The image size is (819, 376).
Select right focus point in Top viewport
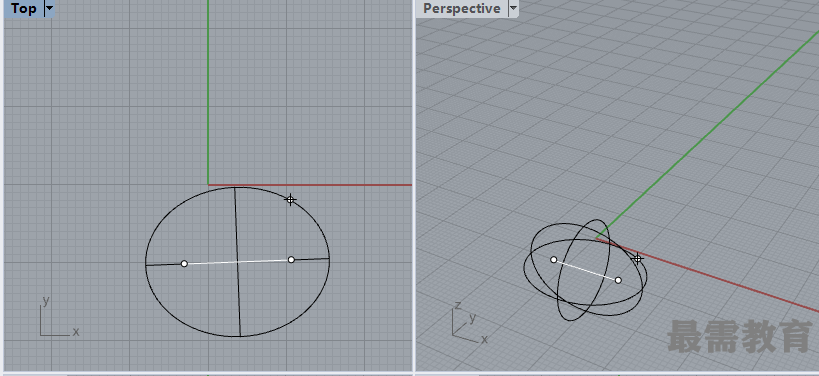[291, 260]
